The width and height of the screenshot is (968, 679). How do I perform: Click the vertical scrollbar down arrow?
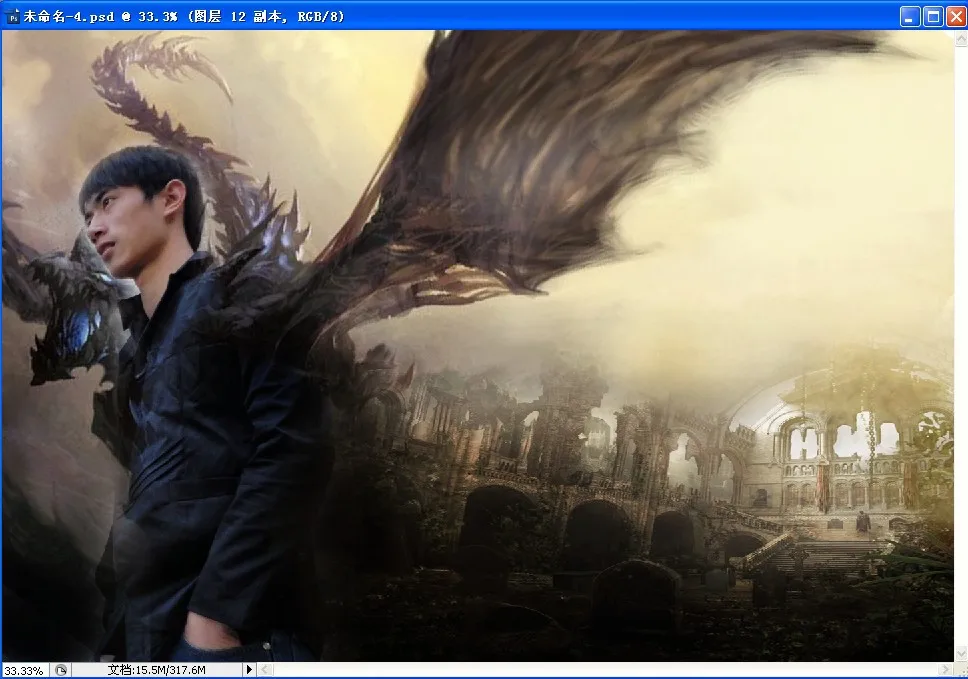pos(960,652)
